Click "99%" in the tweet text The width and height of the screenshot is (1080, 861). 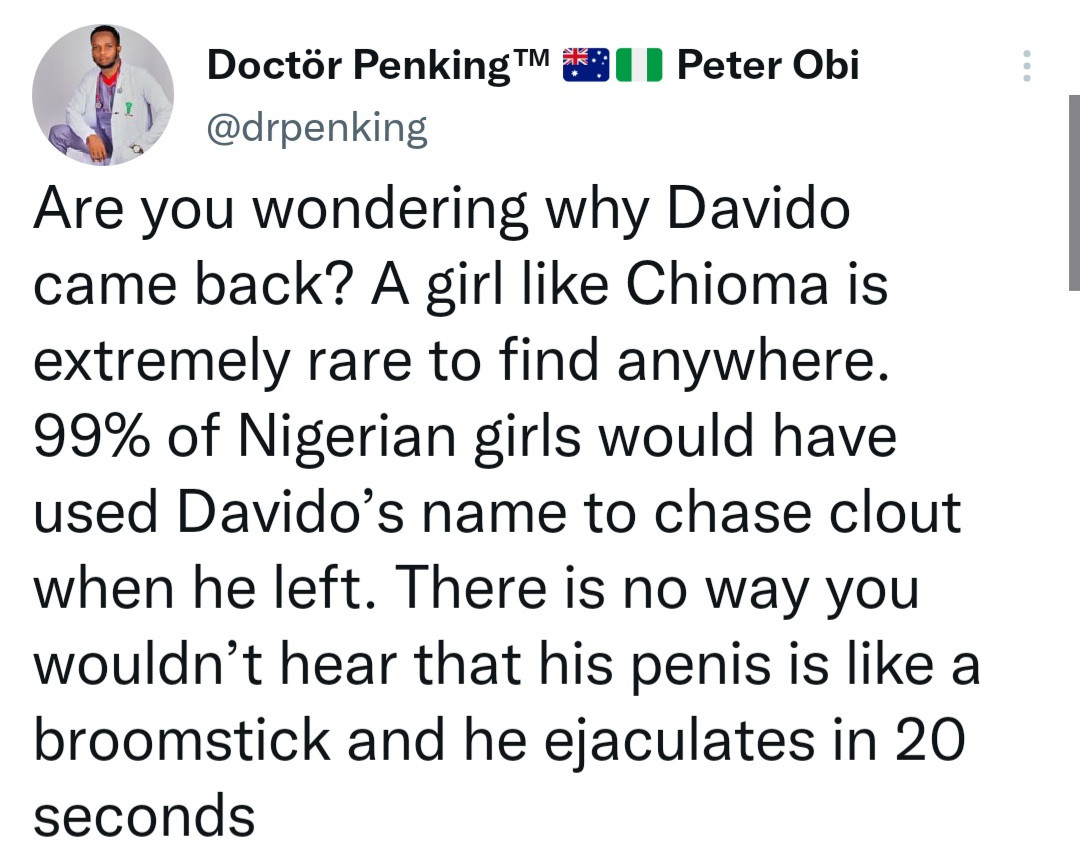point(99,437)
